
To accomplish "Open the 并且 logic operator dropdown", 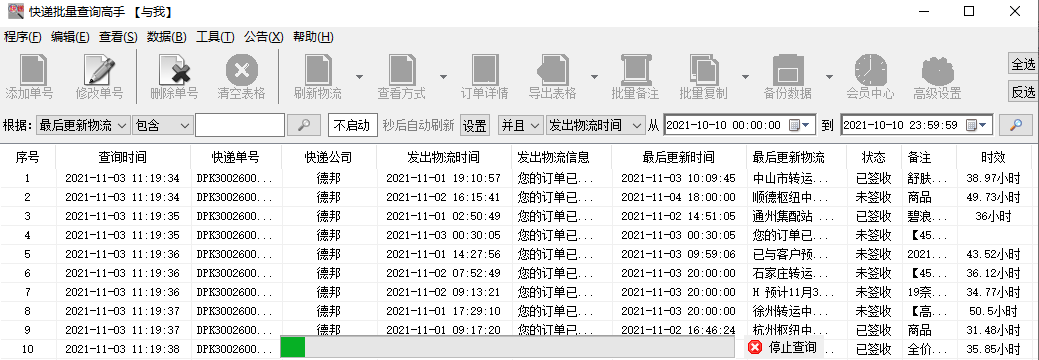I will click(x=520, y=125).
